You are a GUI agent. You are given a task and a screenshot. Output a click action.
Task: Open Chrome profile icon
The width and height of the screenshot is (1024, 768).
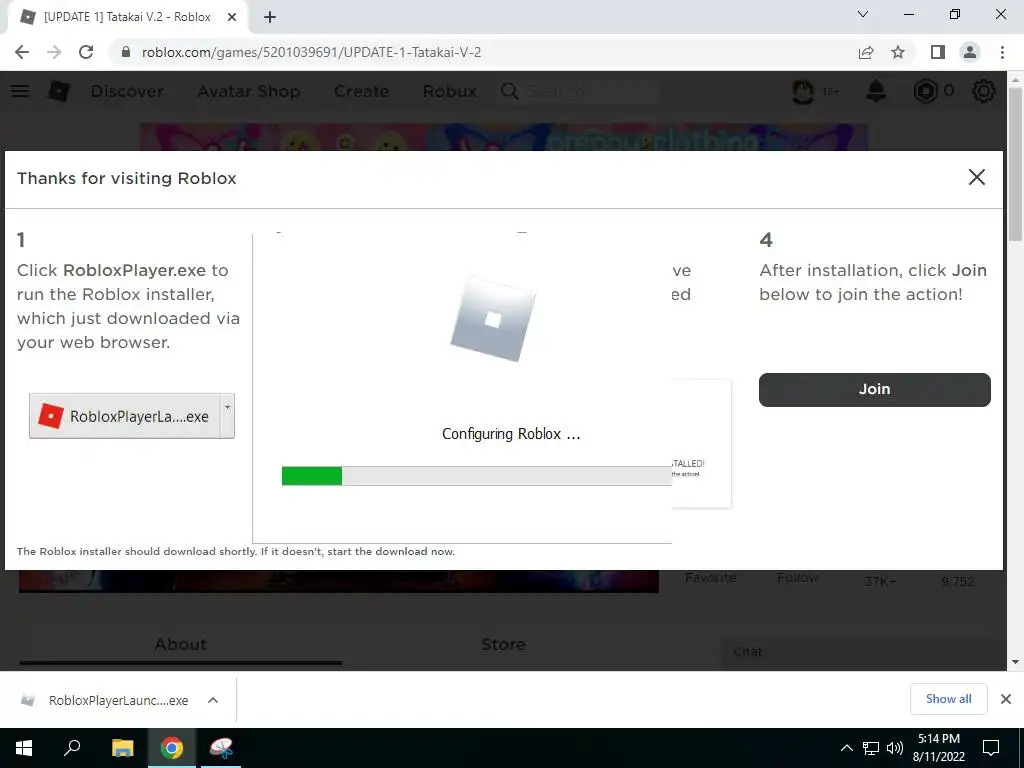[x=970, y=52]
